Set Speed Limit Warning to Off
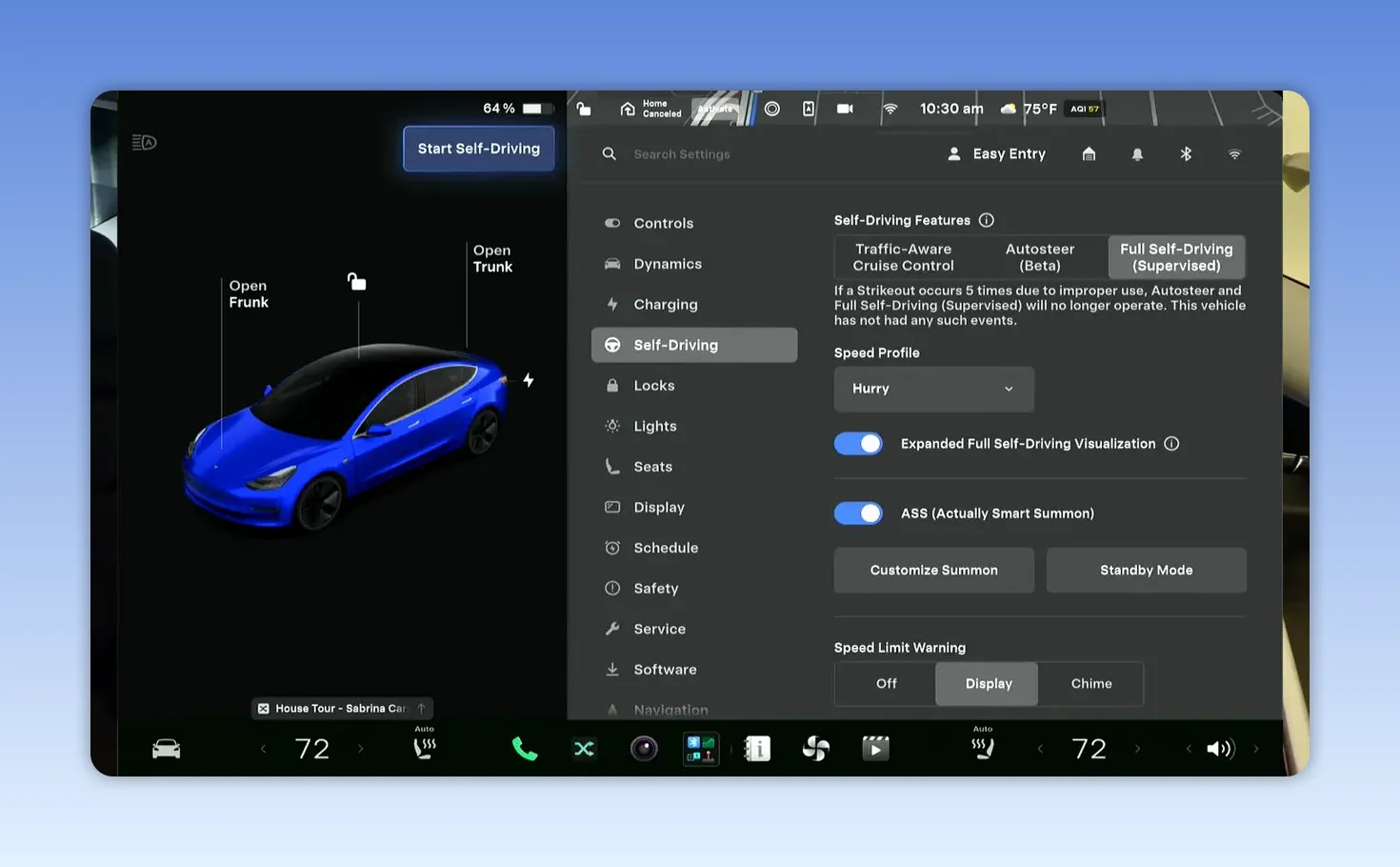 [886, 684]
